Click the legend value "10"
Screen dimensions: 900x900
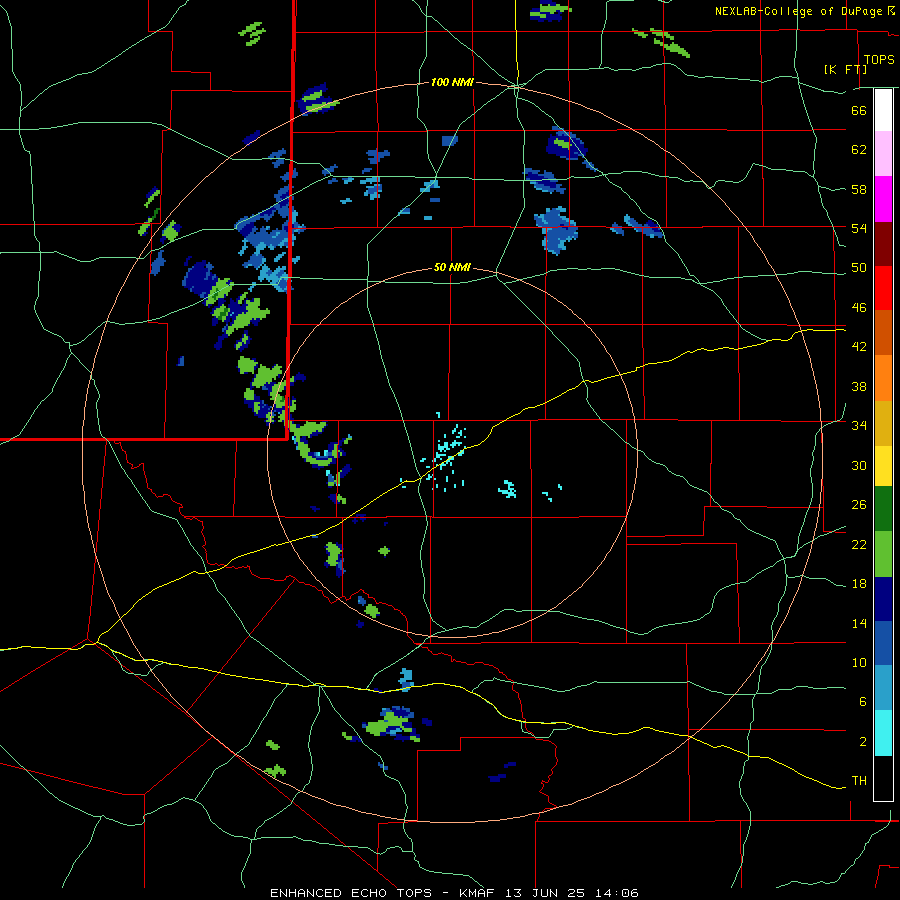[859, 662]
